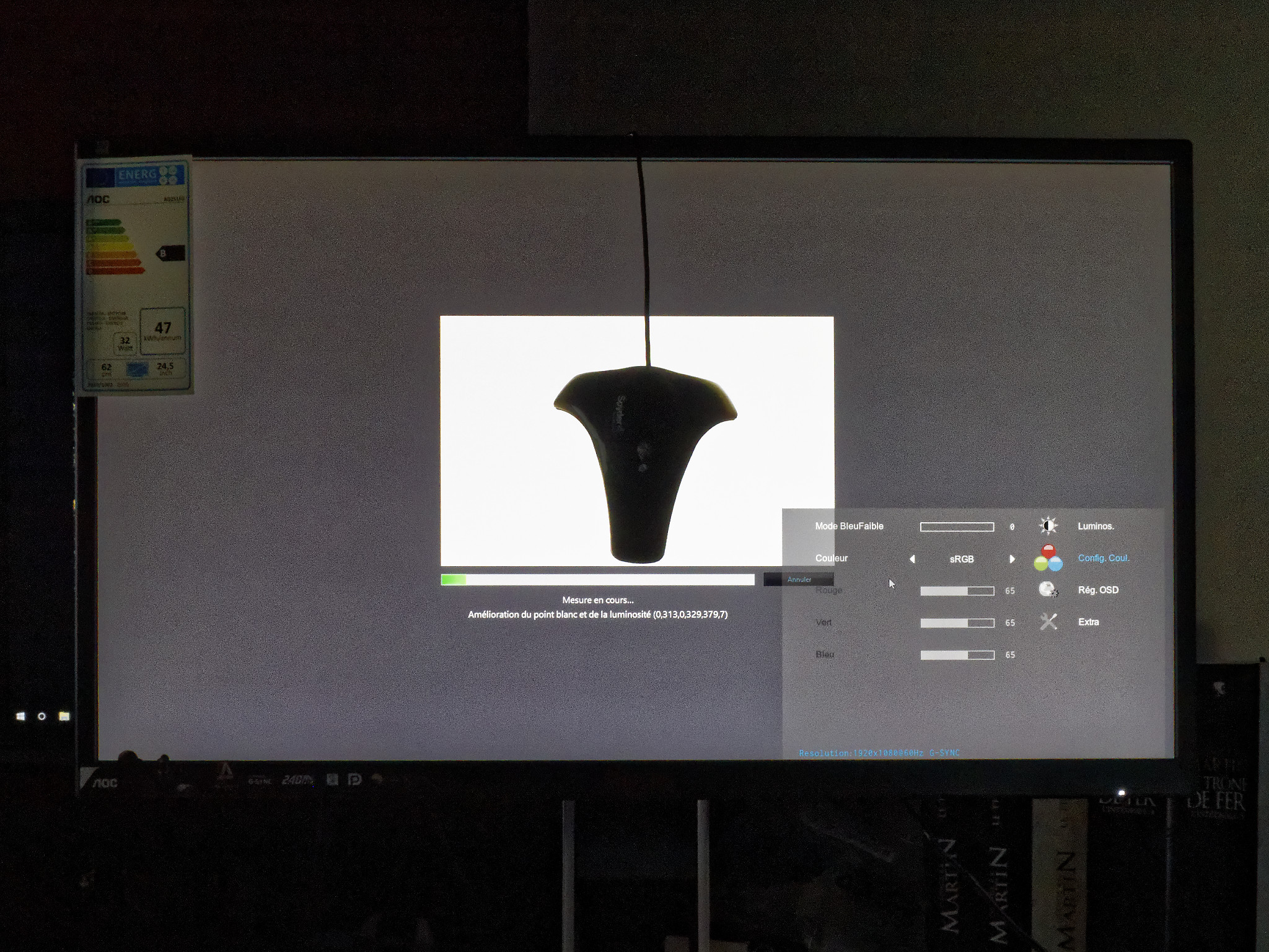Click the Mode BleuFaible slider bar
Viewport: 1269px width, 952px height.
coord(958,526)
